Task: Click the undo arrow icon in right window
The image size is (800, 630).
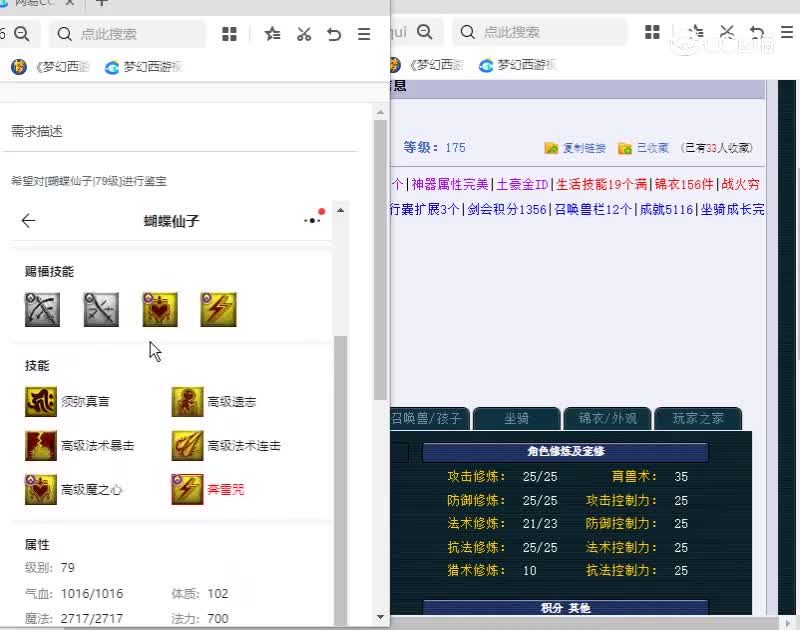Action: point(757,32)
